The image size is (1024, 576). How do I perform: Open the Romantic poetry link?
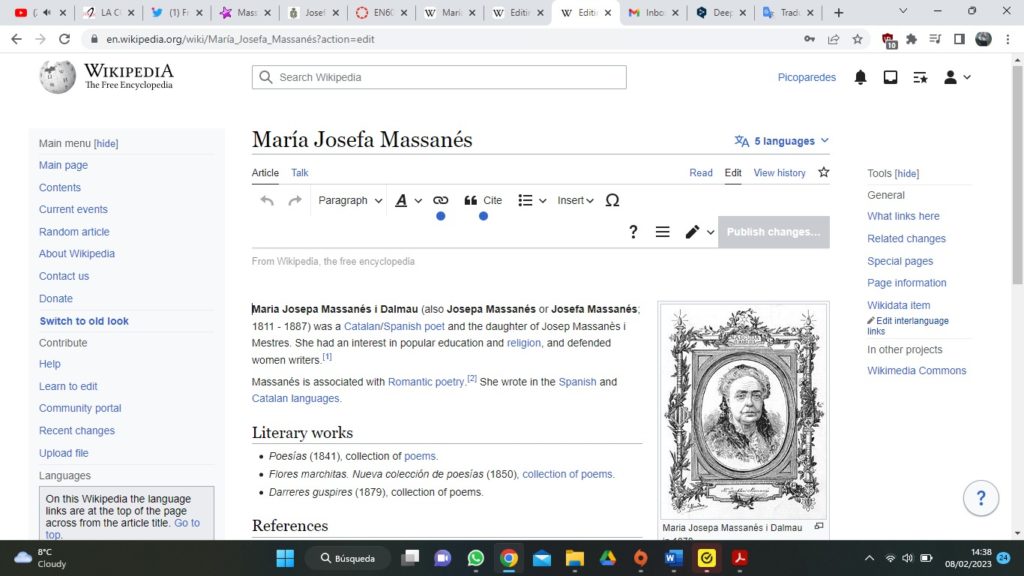[x=426, y=382]
